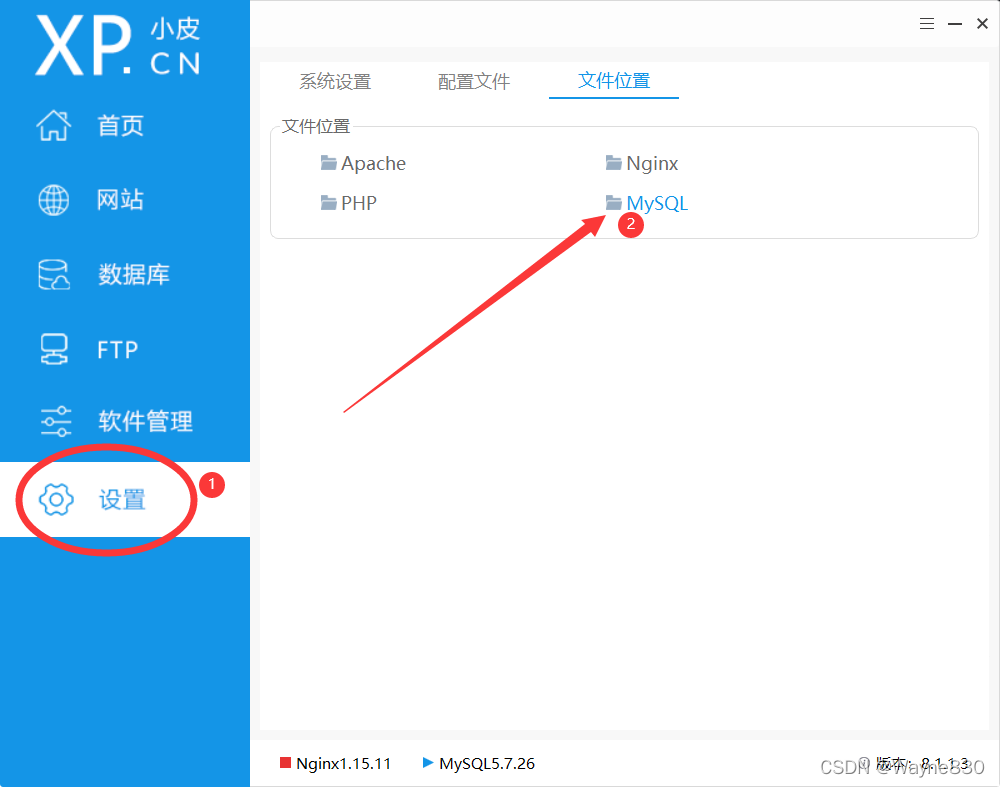Open the Nginx file location link
Viewport: 1000px width, 787px height.
(652, 164)
